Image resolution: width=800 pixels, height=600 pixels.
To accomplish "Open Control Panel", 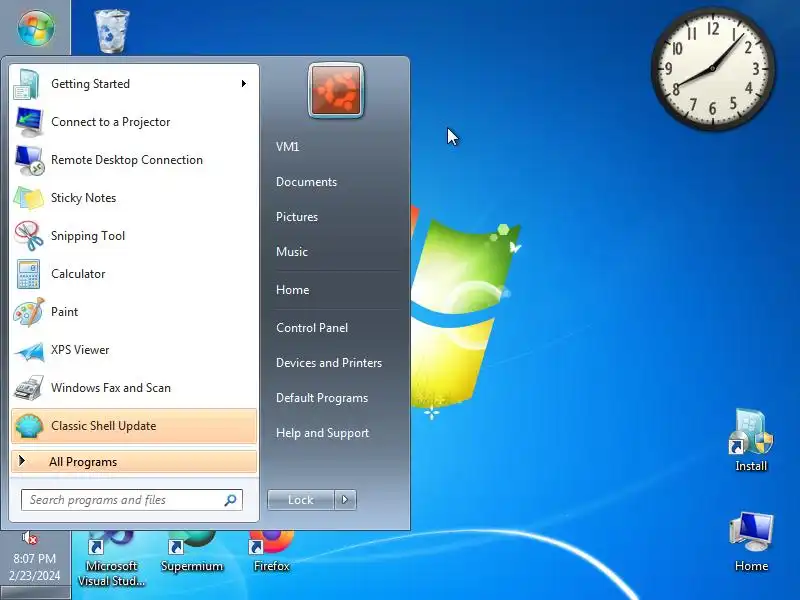I will pyautogui.click(x=312, y=328).
